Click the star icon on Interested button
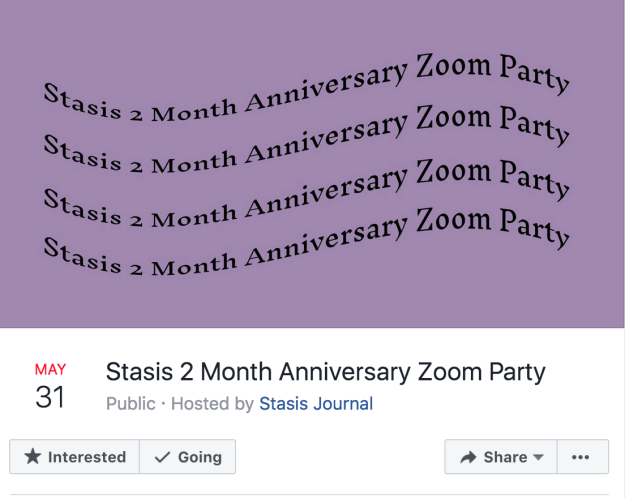 [x=32, y=457]
